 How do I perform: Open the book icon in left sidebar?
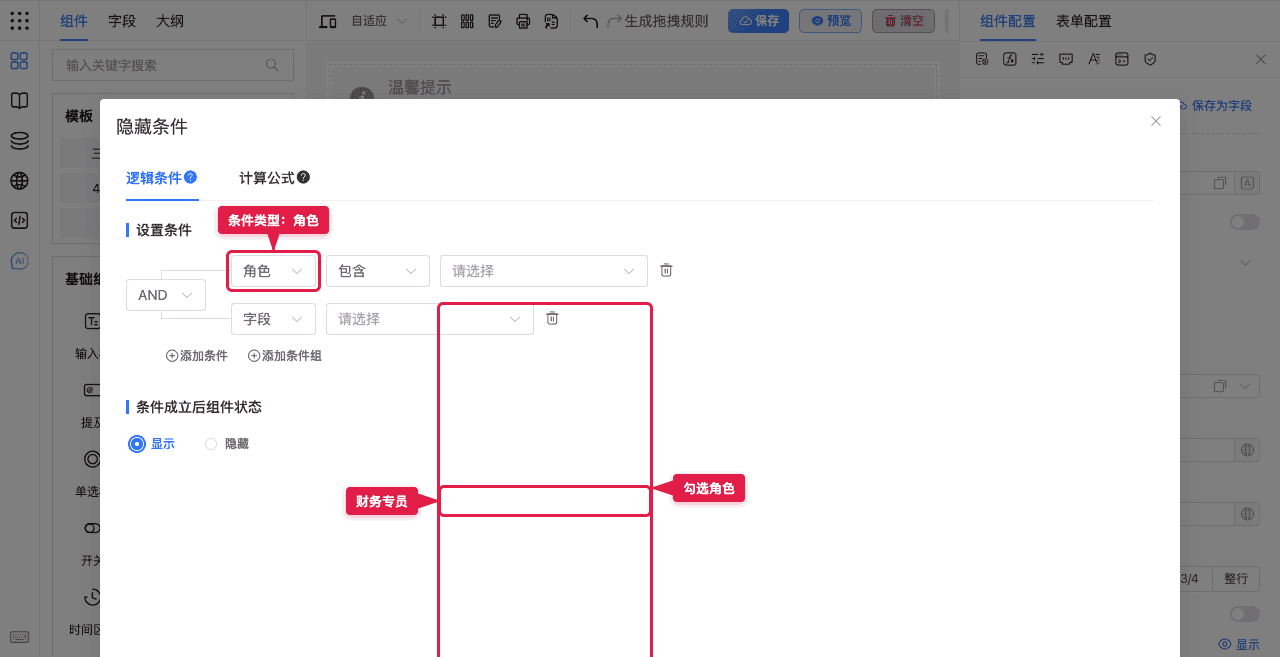click(19, 101)
